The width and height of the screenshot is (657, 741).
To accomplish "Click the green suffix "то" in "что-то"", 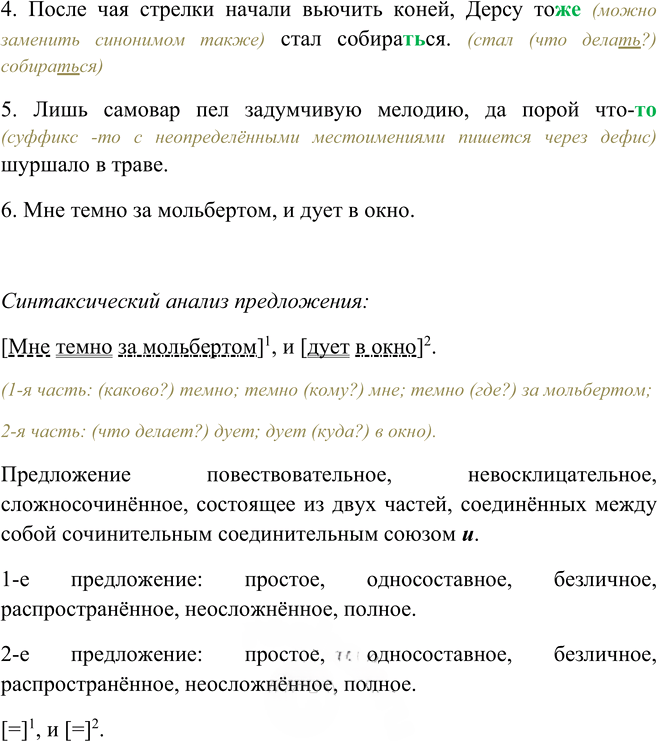I will pos(646,110).
